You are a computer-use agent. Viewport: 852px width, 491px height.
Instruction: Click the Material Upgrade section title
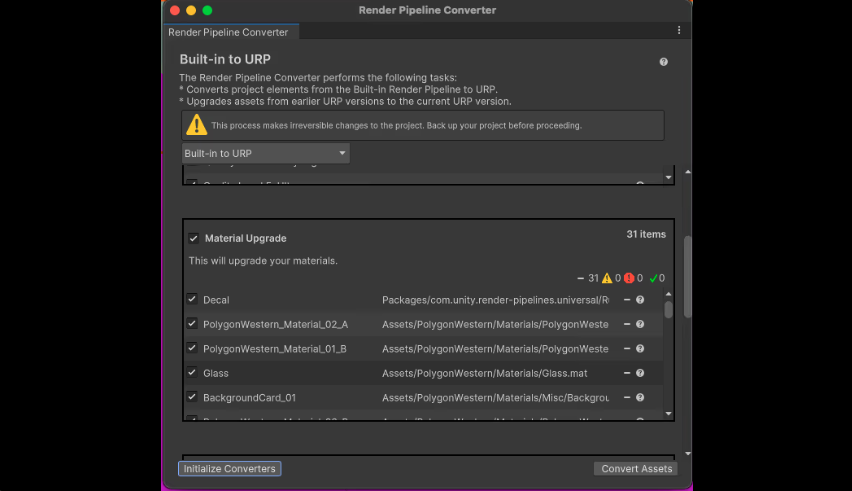[x=246, y=238]
